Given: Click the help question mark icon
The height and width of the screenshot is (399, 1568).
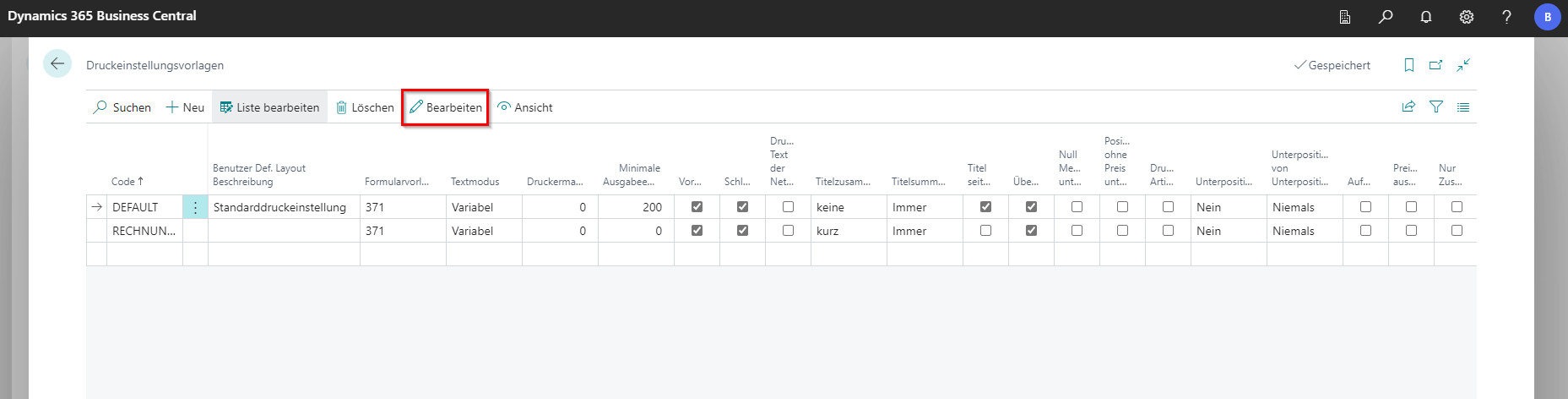Looking at the screenshot, I should point(1506,17).
